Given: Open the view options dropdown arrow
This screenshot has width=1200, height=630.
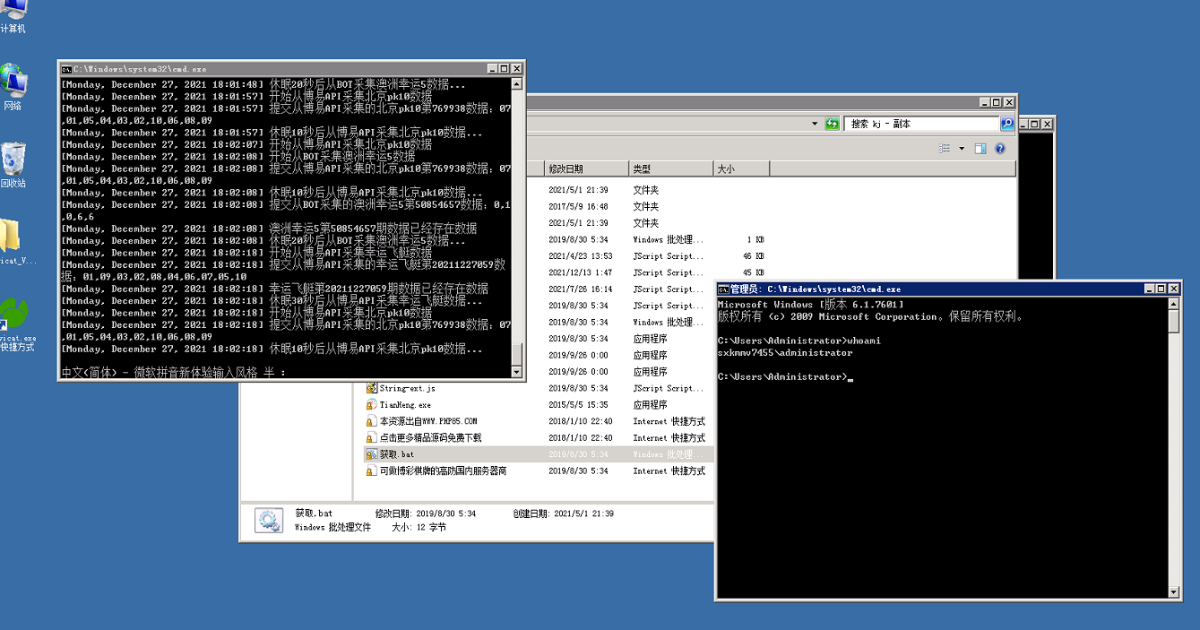Looking at the screenshot, I should (x=962, y=148).
